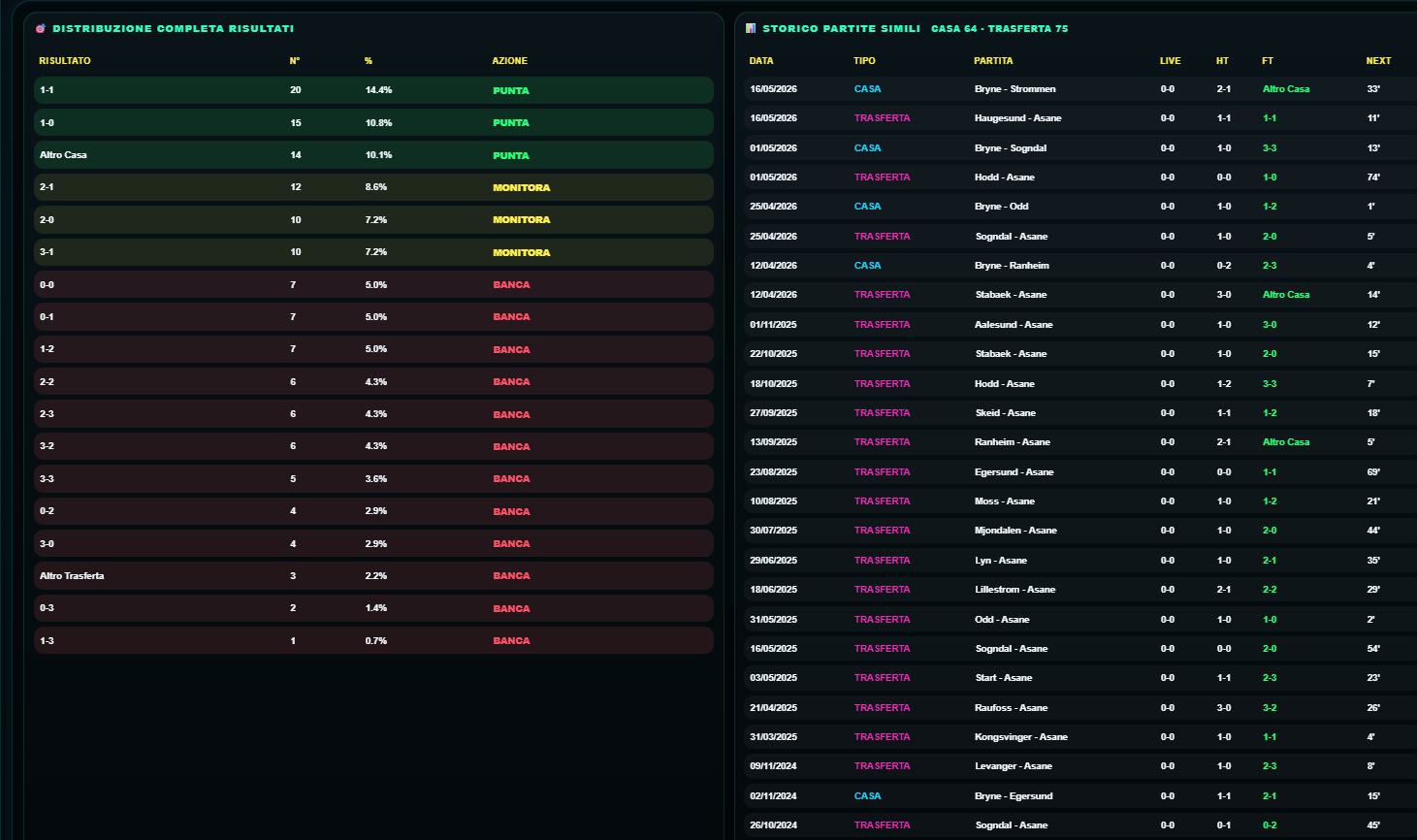Click the target icon beside Distribuzione Completa Risultati
This screenshot has width=1417, height=840.
tap(41, 28)
